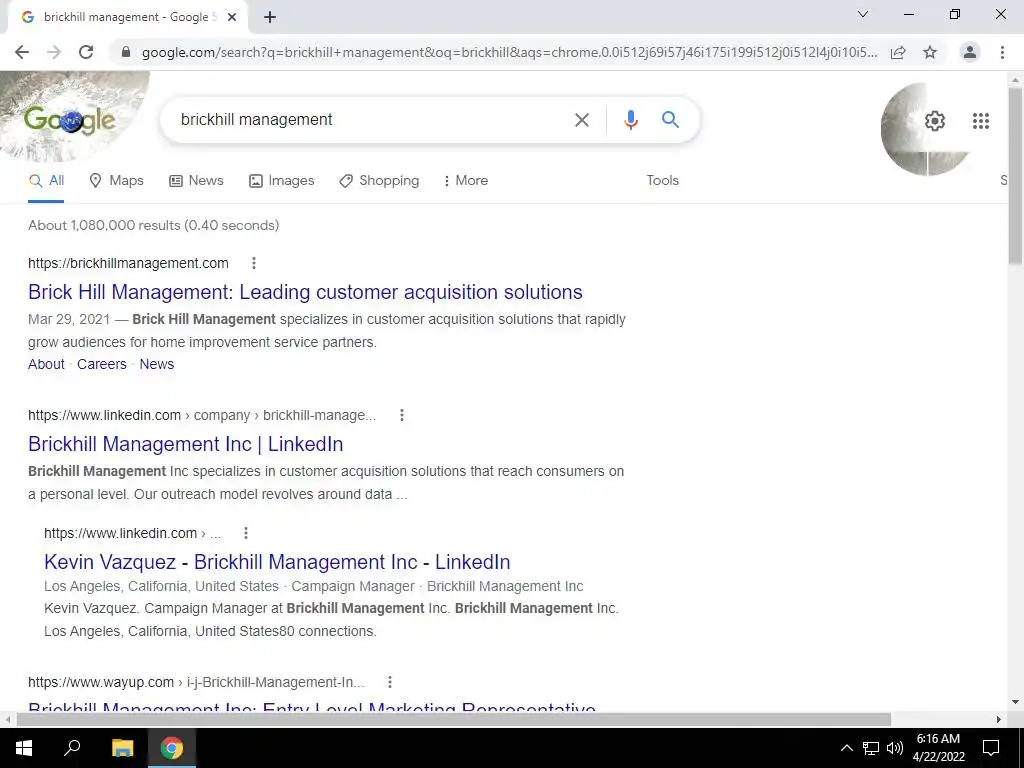1024x768 pixels.
Task: Open the News sitelink under first result
Action: [x=157, y=364]
